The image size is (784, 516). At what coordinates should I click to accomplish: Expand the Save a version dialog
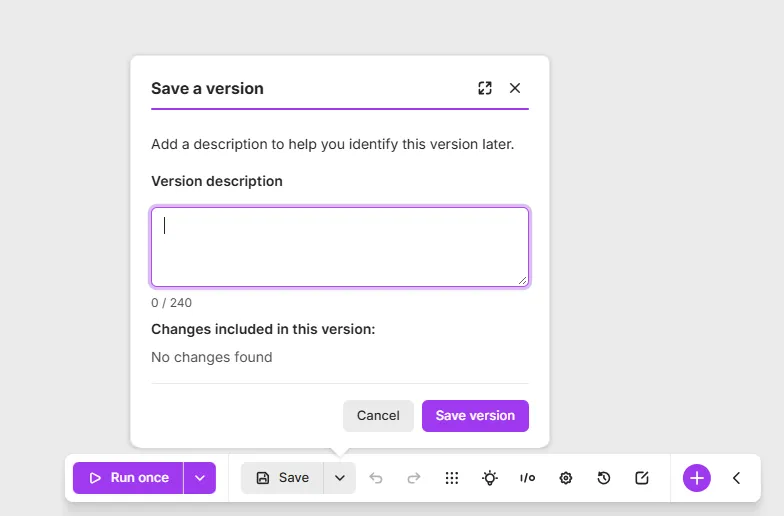(x=484, y=88)
